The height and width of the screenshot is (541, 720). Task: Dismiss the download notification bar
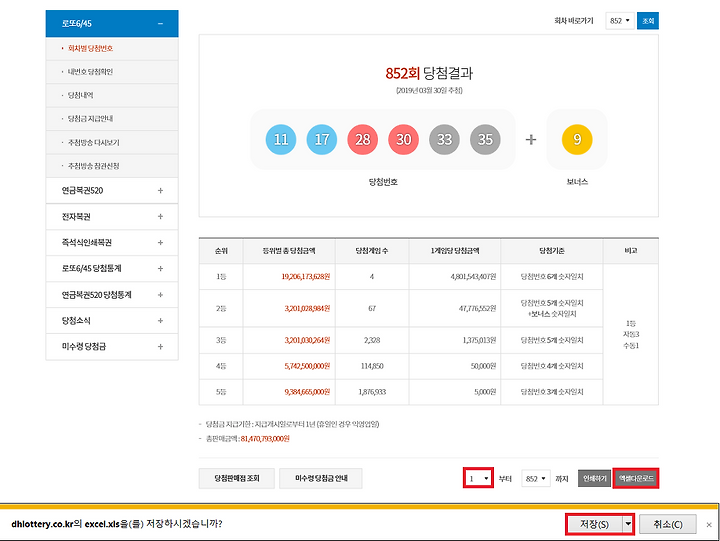[x=709, y=524]
